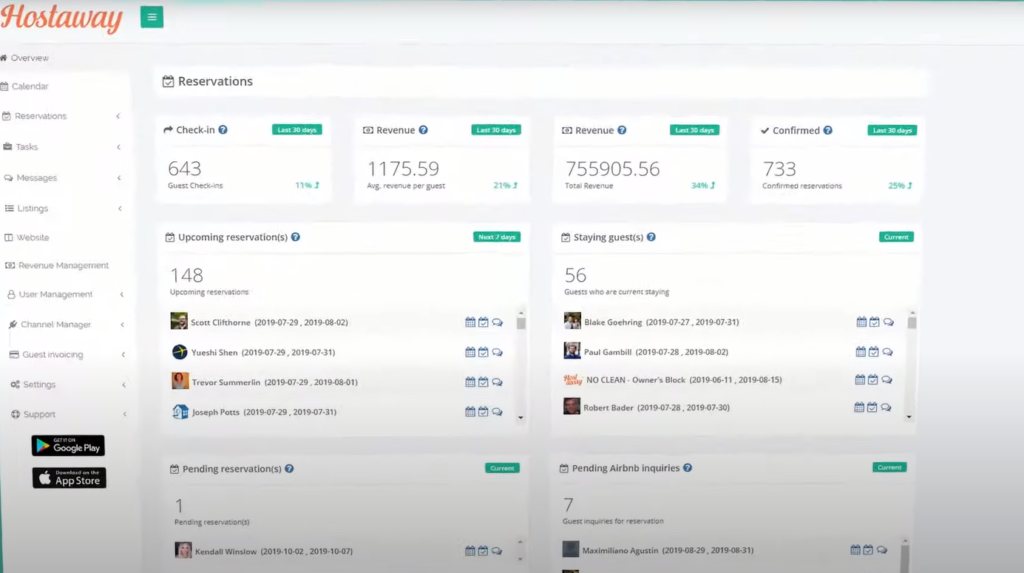Click Download on the App Store badge

[x=68, y=478]
